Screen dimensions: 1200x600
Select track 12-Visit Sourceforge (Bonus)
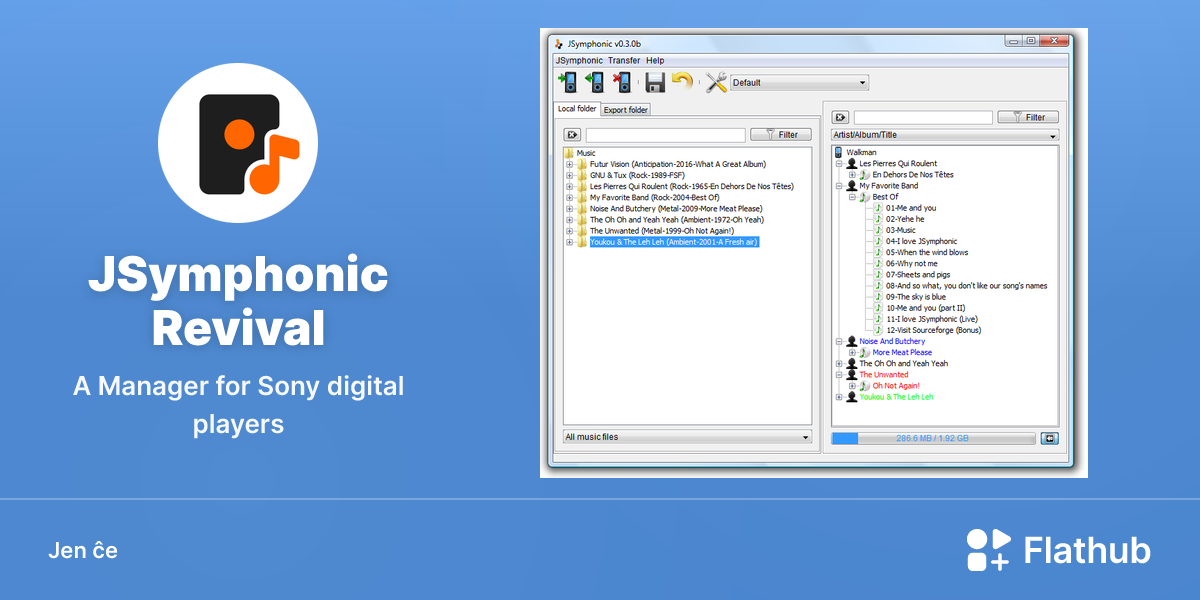[x=933, y=331]
